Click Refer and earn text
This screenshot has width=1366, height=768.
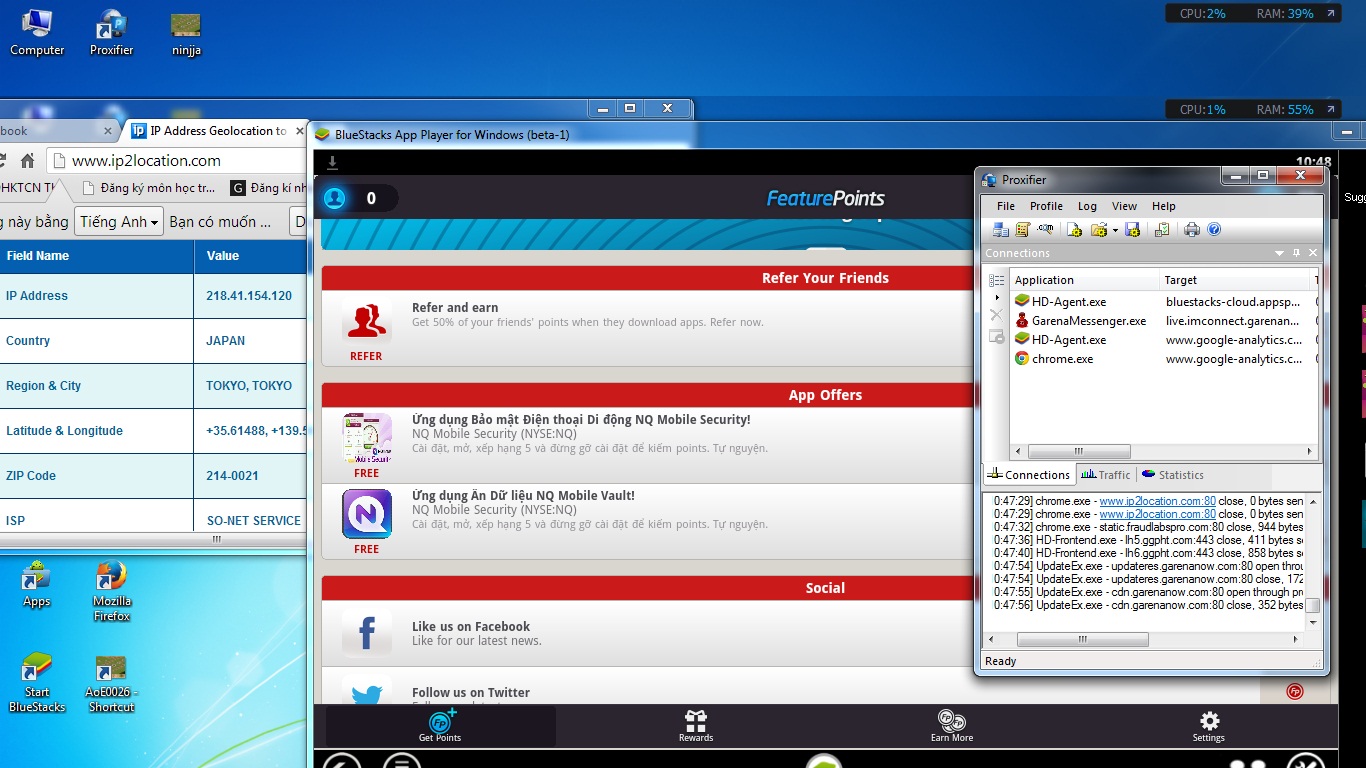pyautogui.click(x=455, y=307)
